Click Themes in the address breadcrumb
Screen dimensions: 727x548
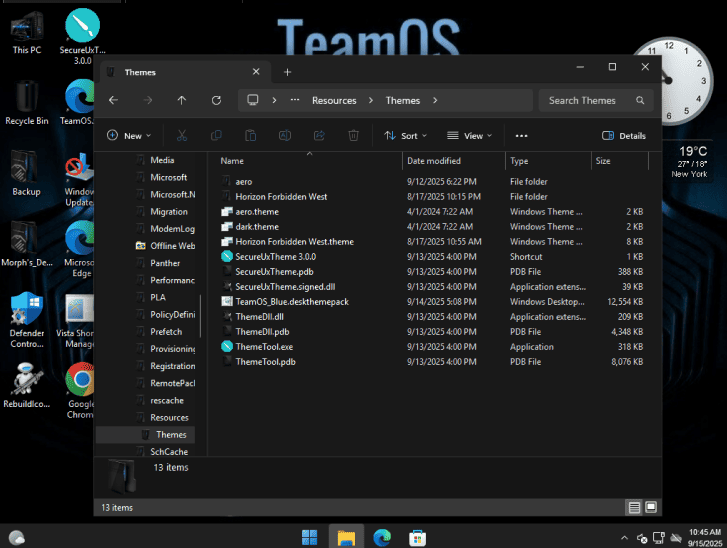[x=403, y=101]
